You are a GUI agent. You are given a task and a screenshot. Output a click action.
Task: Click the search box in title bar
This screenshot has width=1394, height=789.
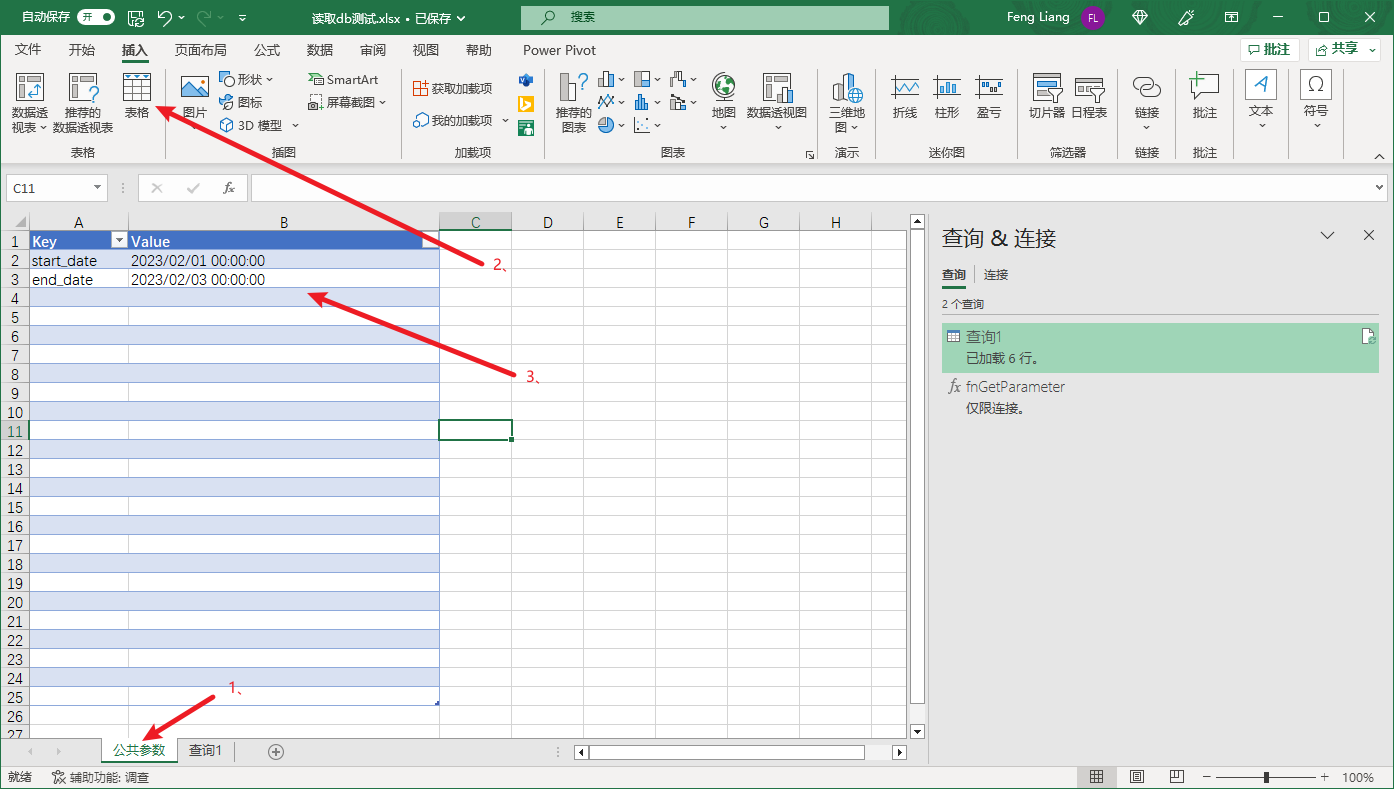(704, 18)
